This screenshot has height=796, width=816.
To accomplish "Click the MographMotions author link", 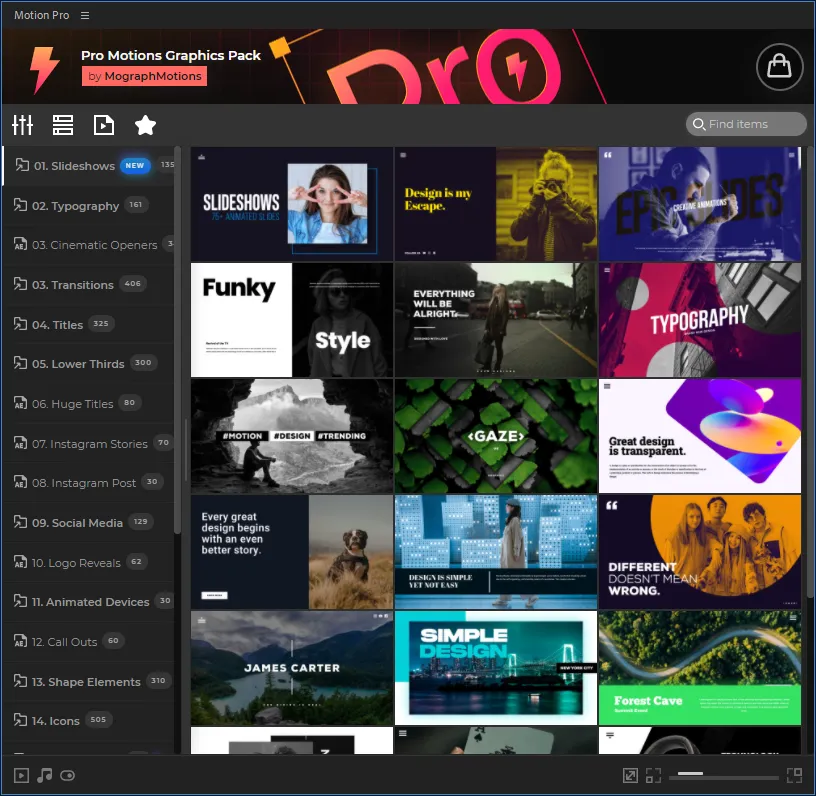I will 152,76.
